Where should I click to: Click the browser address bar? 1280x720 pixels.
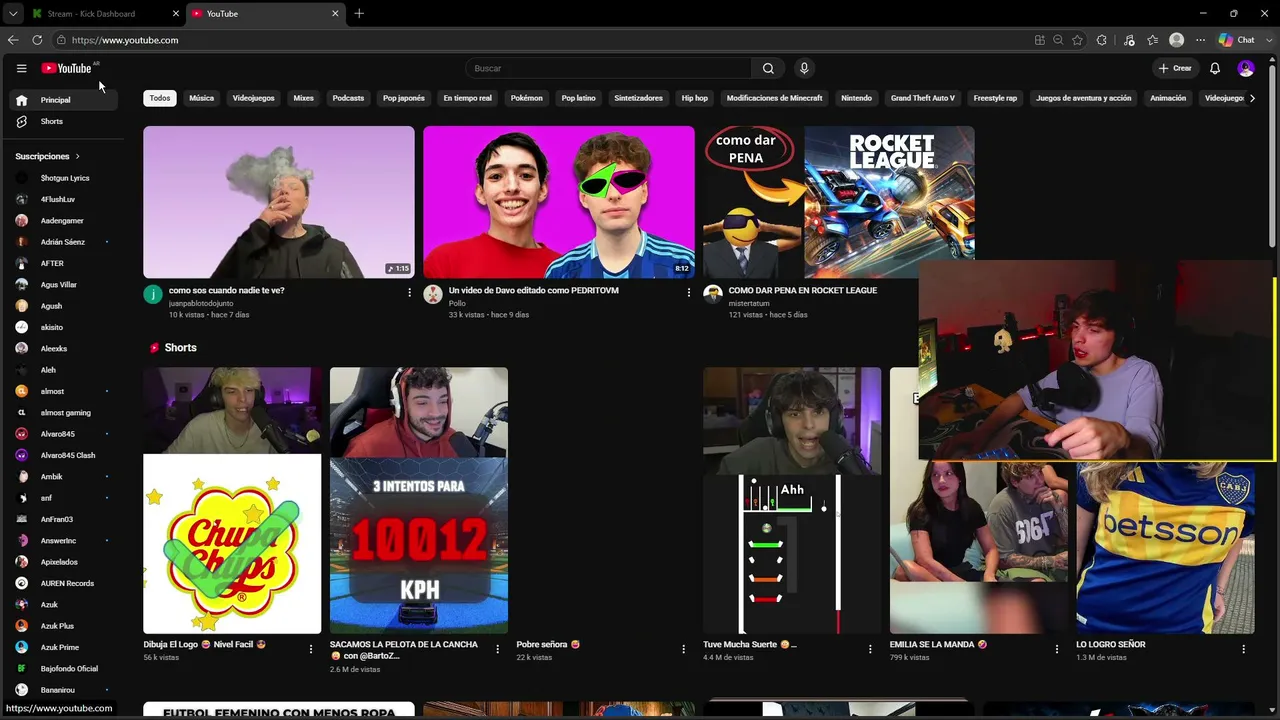click(540, 40)
